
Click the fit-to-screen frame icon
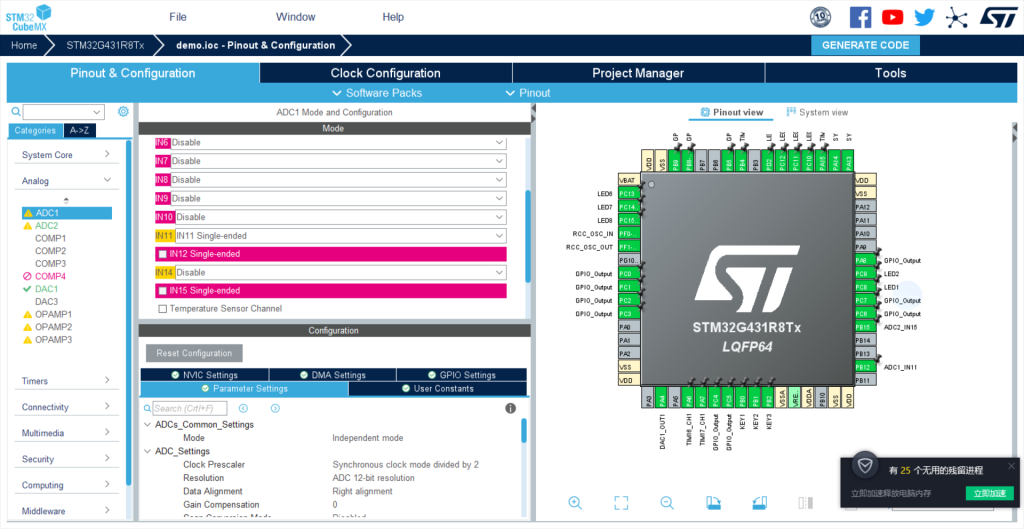click(x=621, y=502)
